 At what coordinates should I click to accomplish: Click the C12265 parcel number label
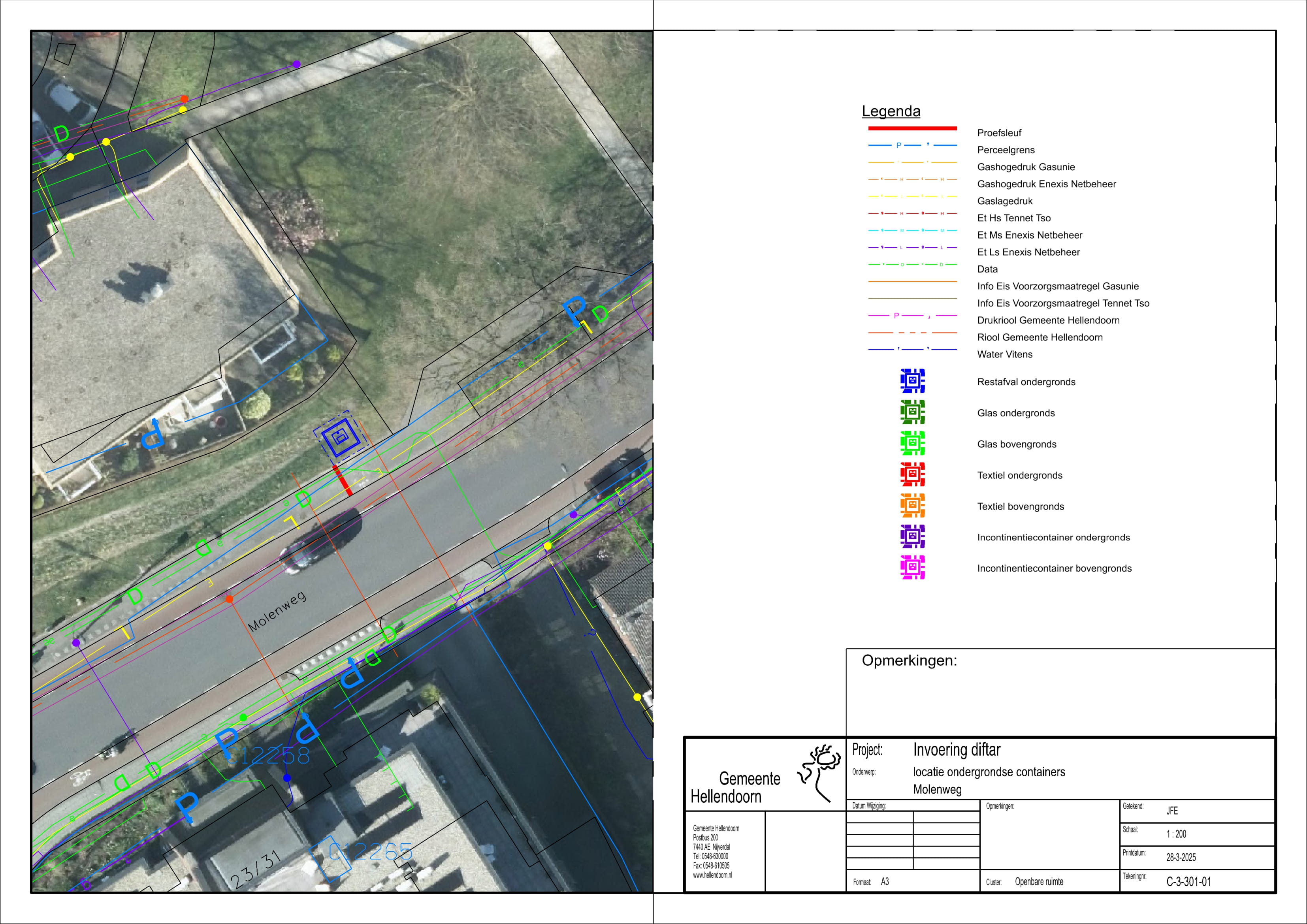370,852
